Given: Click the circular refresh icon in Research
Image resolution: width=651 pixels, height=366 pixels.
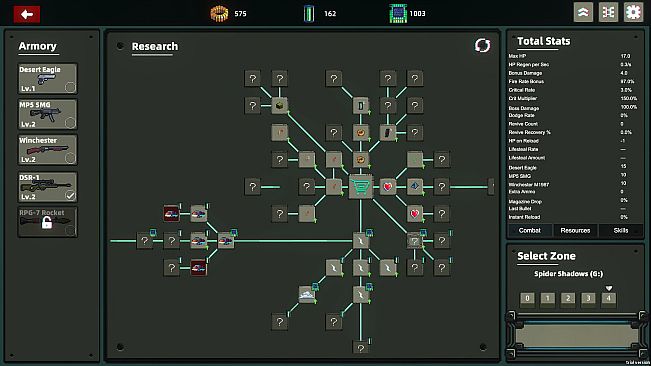Looking at the screenshot, I should (x=482, y=45).
